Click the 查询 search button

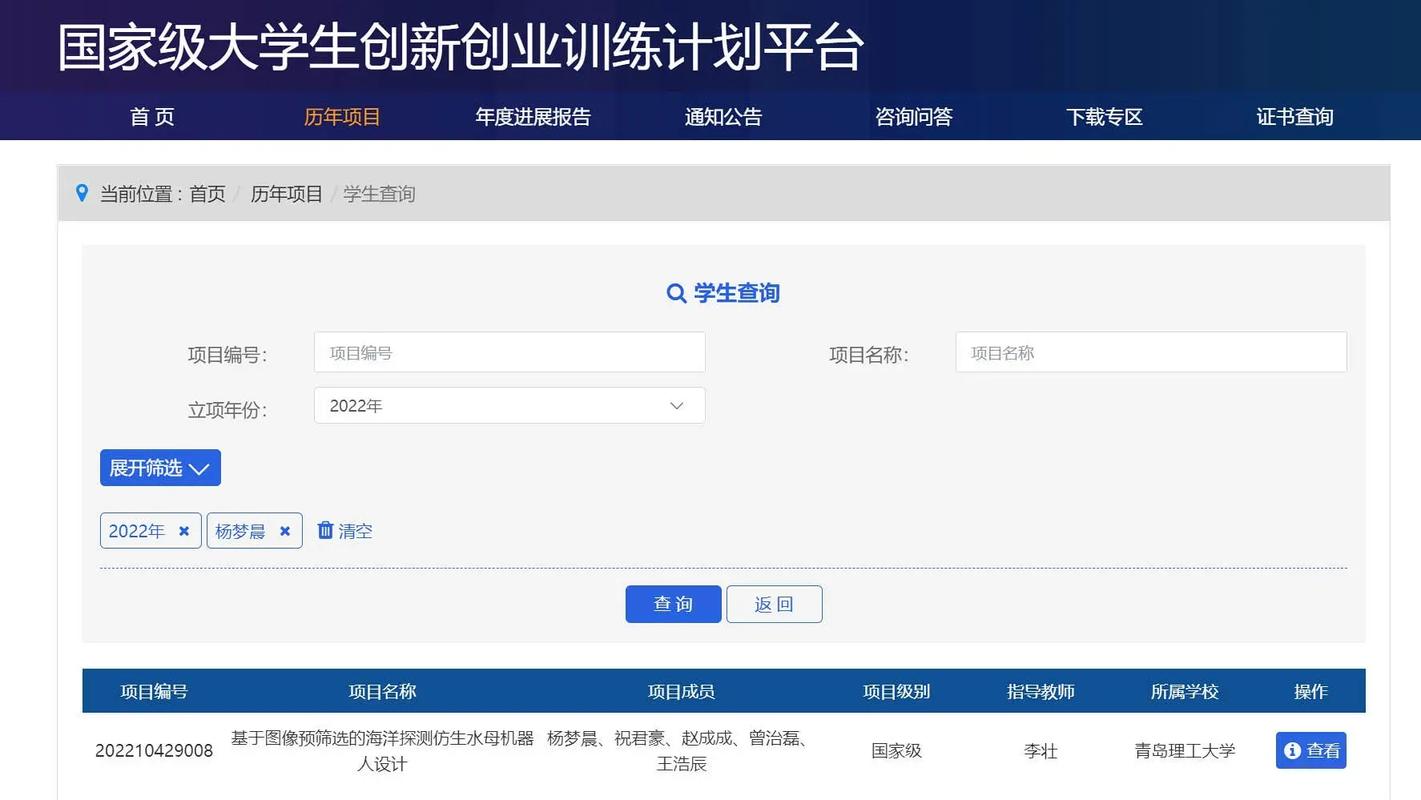click(673, 604)
